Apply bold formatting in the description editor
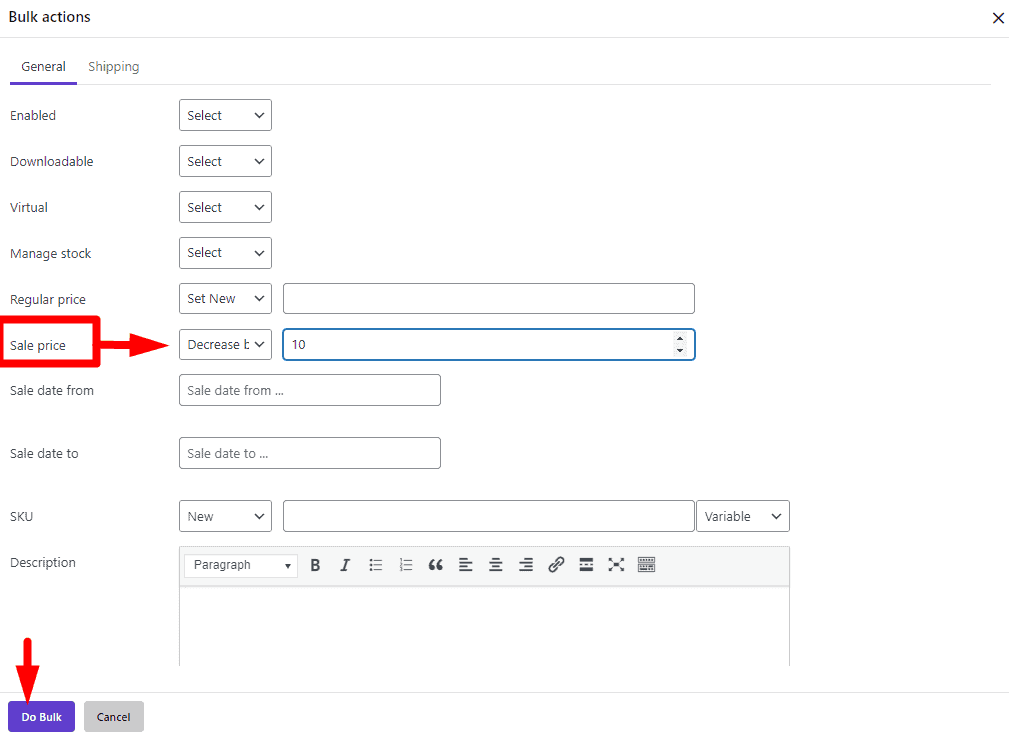1009x738 pixels. point(315,564)
